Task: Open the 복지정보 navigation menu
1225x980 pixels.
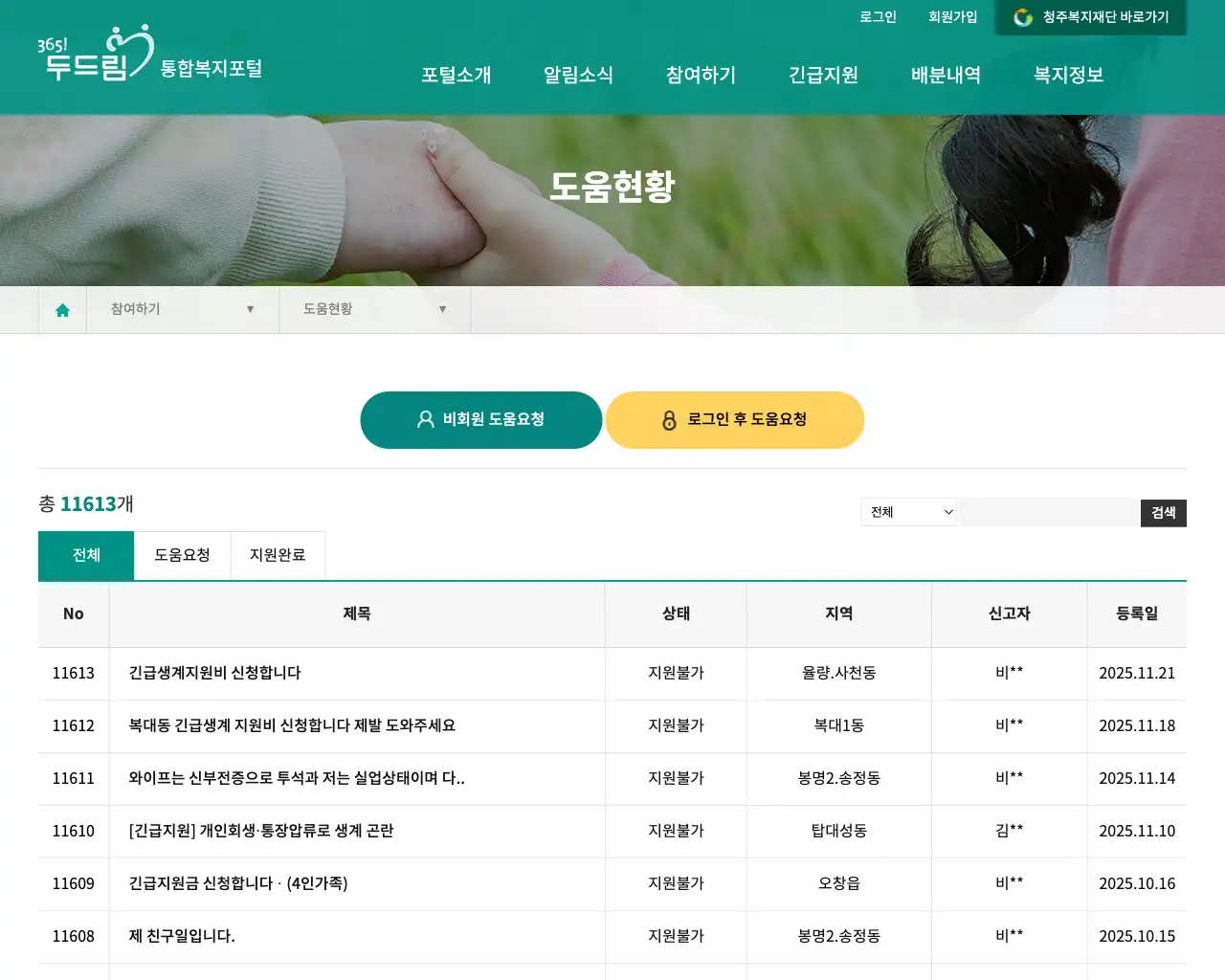Action: click(1067, 76)
